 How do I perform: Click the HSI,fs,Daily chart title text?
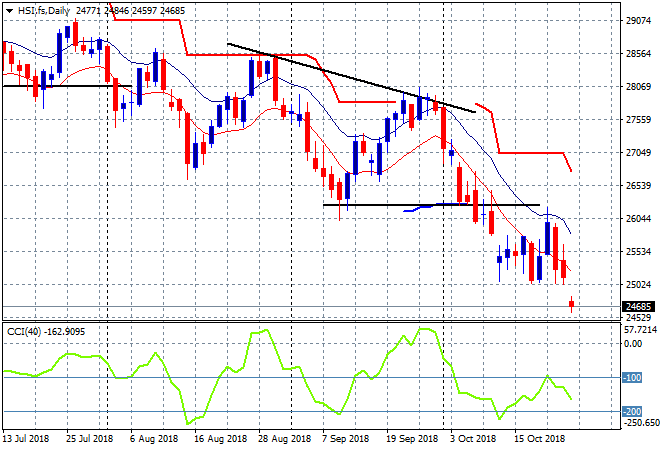pos(44,11)
